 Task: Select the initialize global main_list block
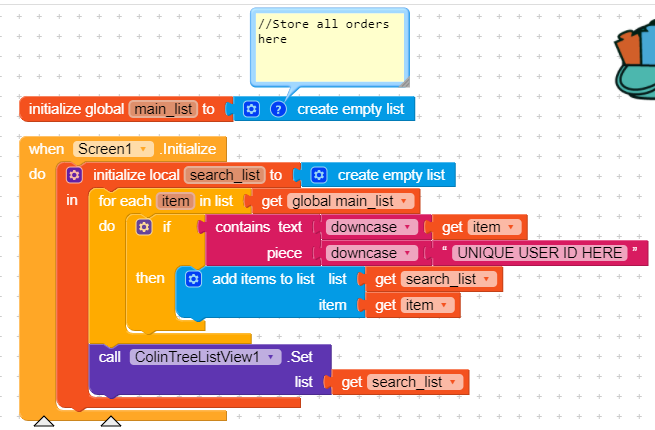coord(76,109)
